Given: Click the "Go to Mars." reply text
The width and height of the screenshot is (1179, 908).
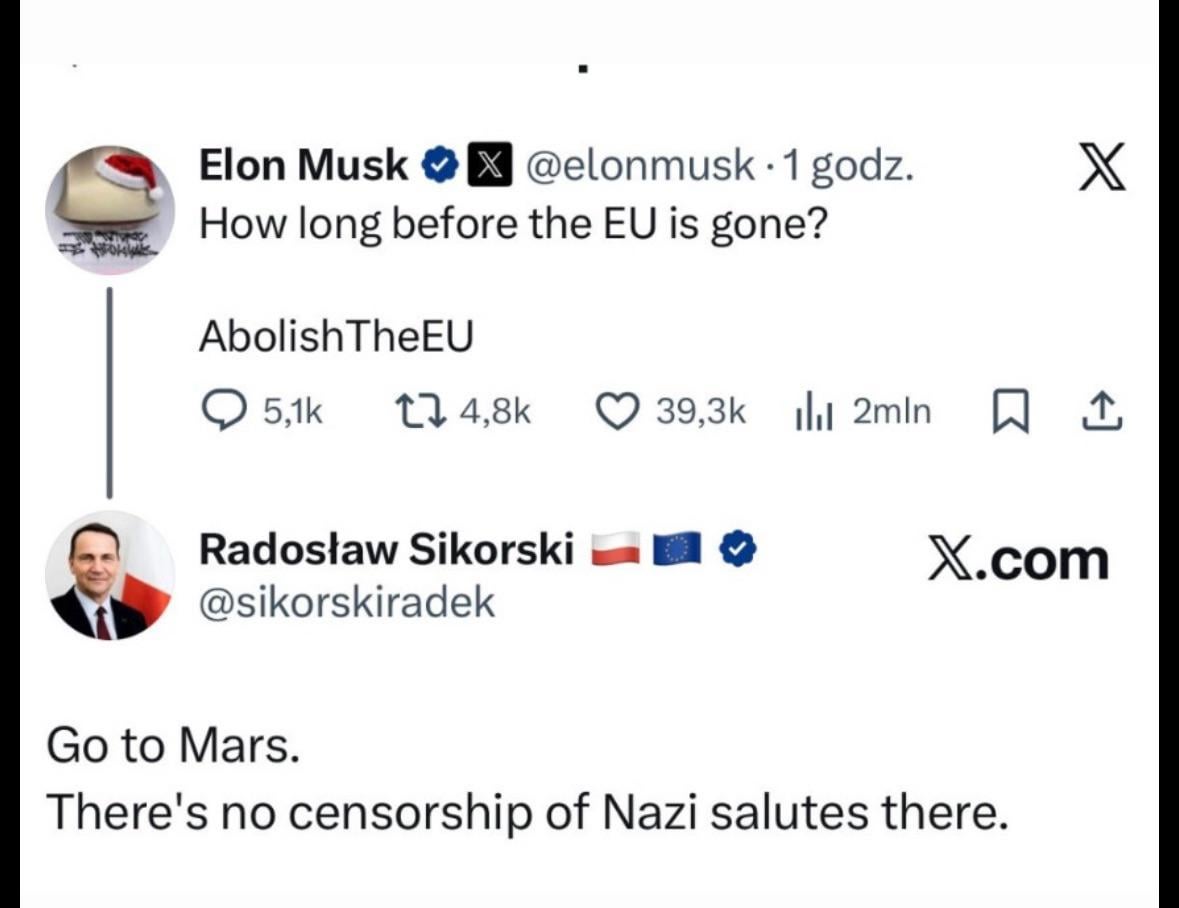Looking at the screenshot, I should pos(172,748).
